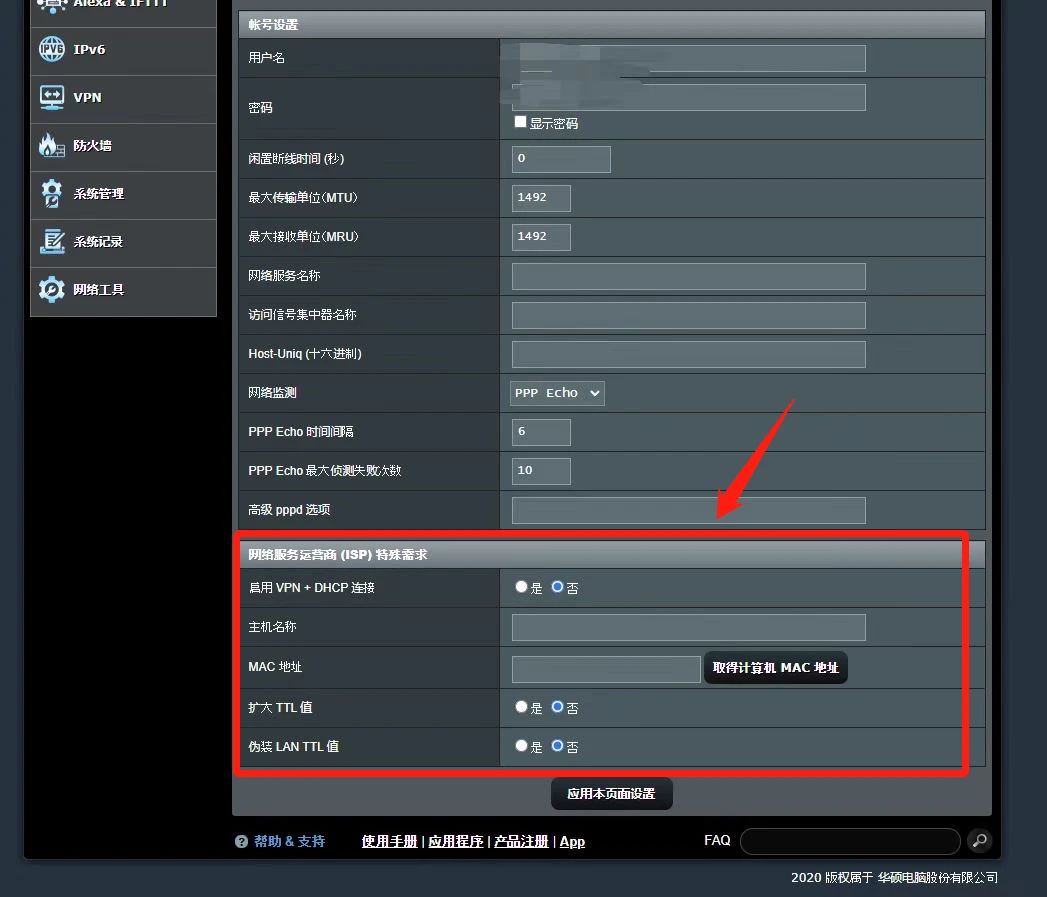Select 是 for 扩大 TTL 值
The width and height of the screenshot is (1047, 897).
[x=521, y=707]
